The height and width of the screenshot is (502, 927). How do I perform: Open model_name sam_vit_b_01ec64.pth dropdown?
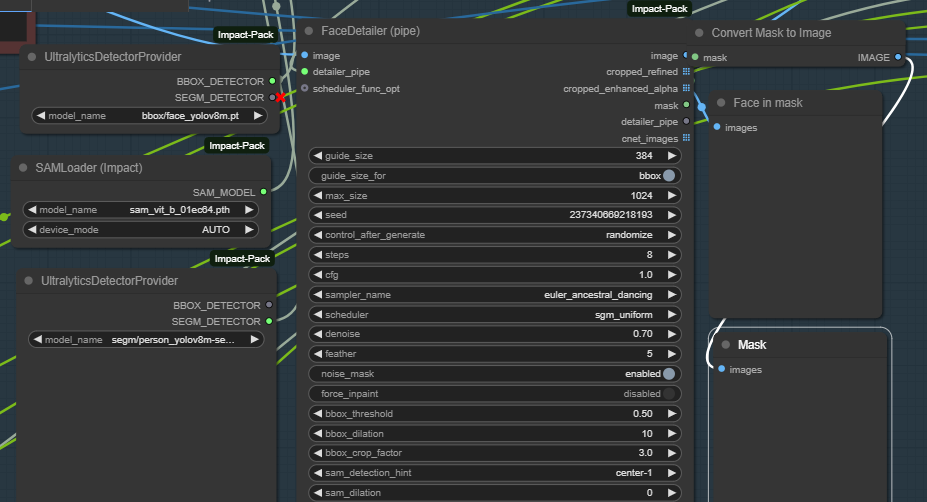(x=141, y=210)
